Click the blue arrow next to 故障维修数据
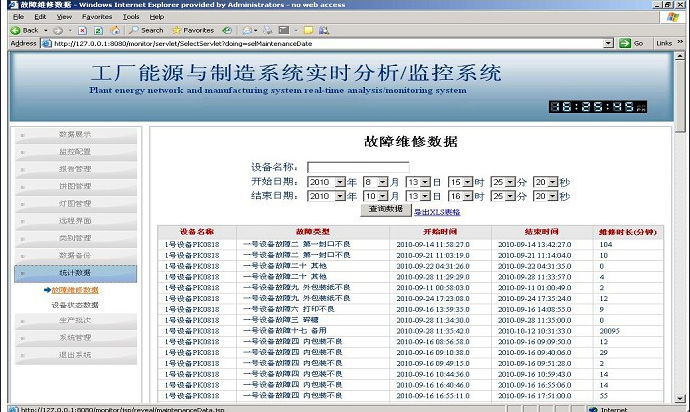 47,290
